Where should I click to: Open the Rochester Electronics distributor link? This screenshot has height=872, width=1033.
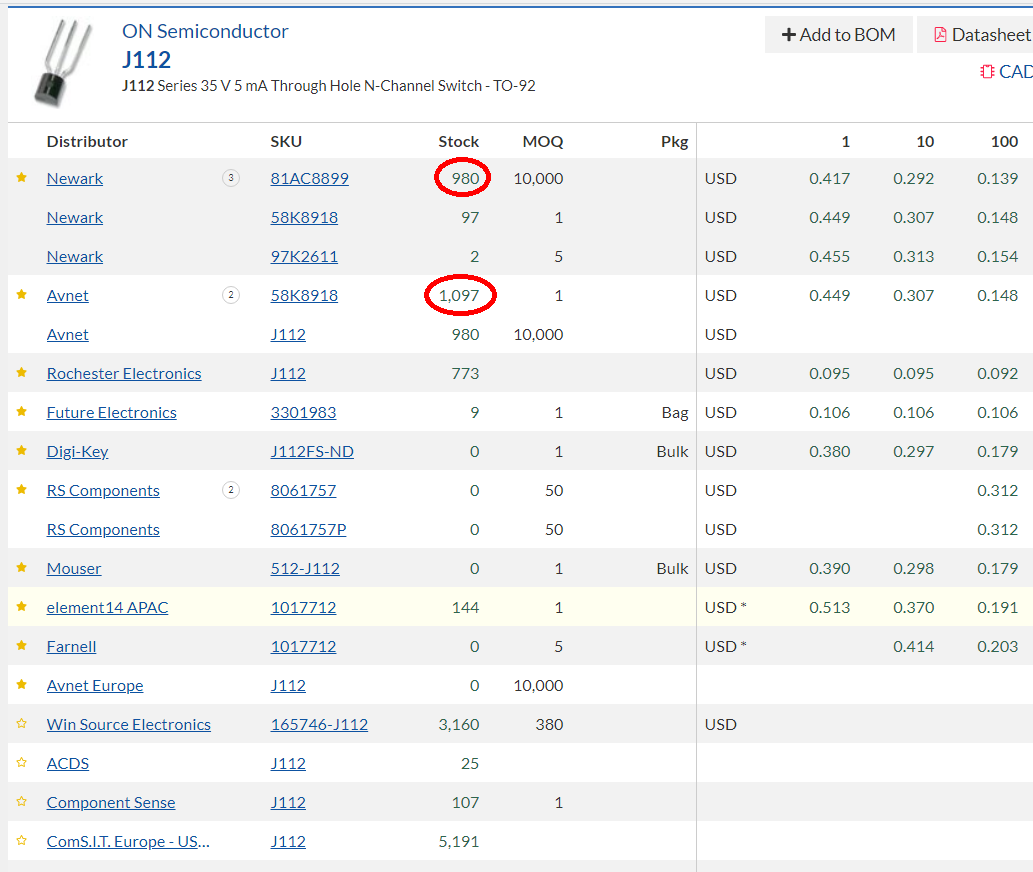coord(124,373)
